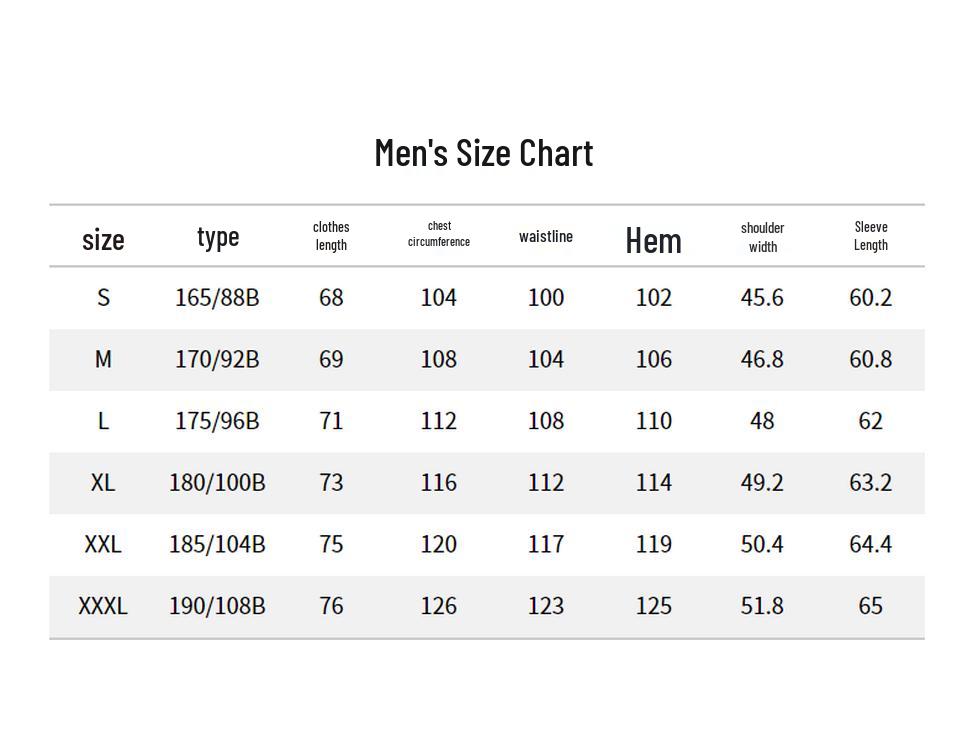974x731 pixels.
Task: Select the 46.8 shoulder width value
Action: [x=762, y=360]
